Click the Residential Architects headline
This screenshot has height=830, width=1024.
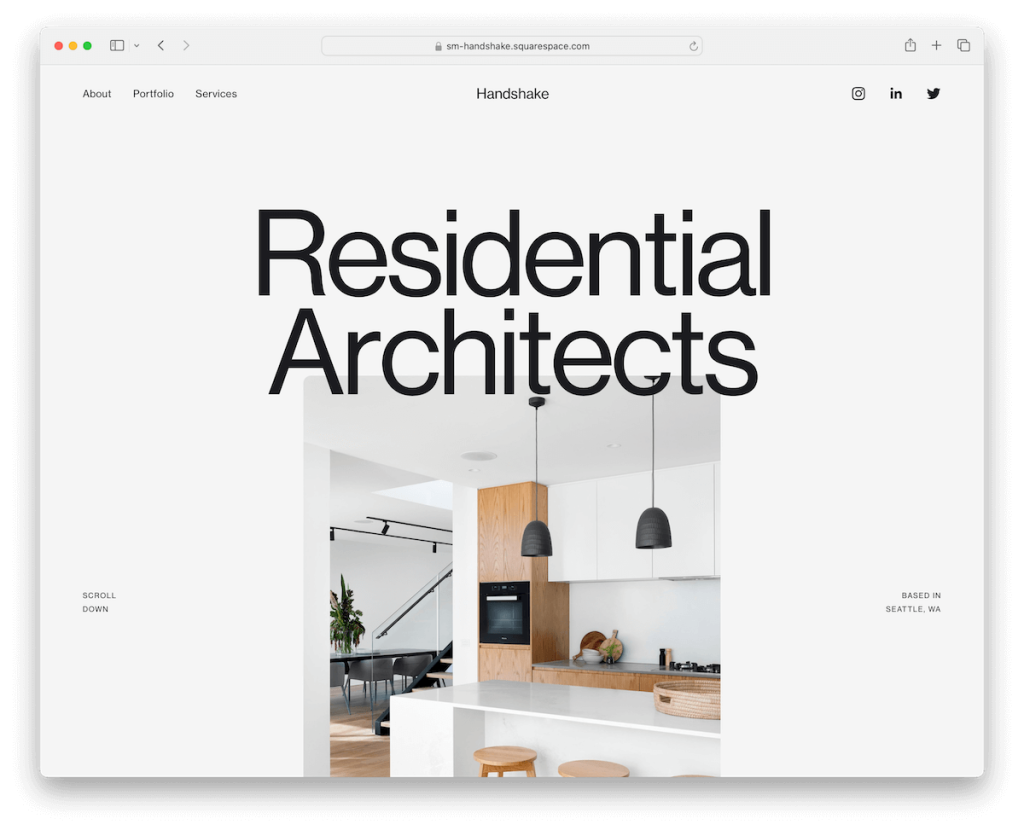tap(513, 302)
